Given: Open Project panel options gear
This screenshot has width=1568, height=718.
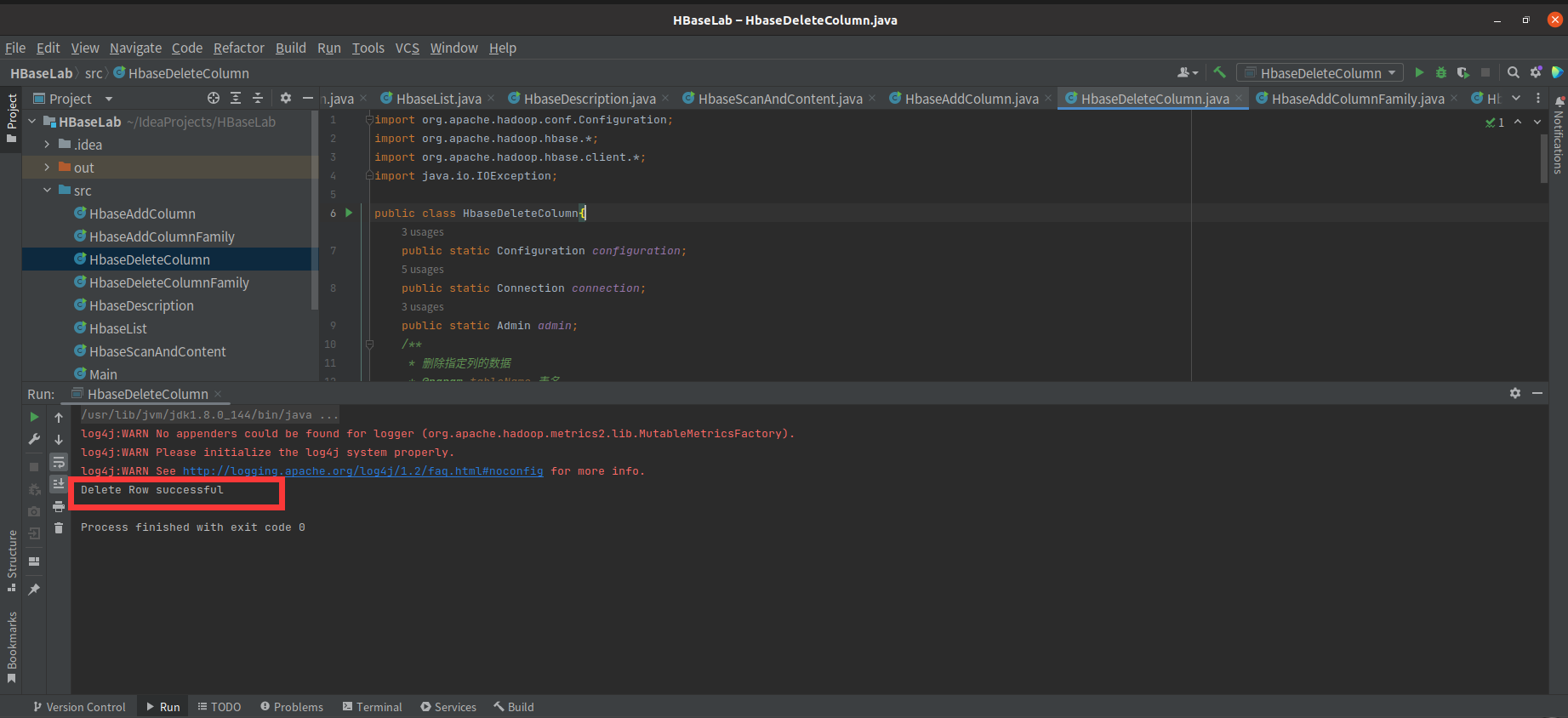Looking at the screenshot, I should 286,99.
